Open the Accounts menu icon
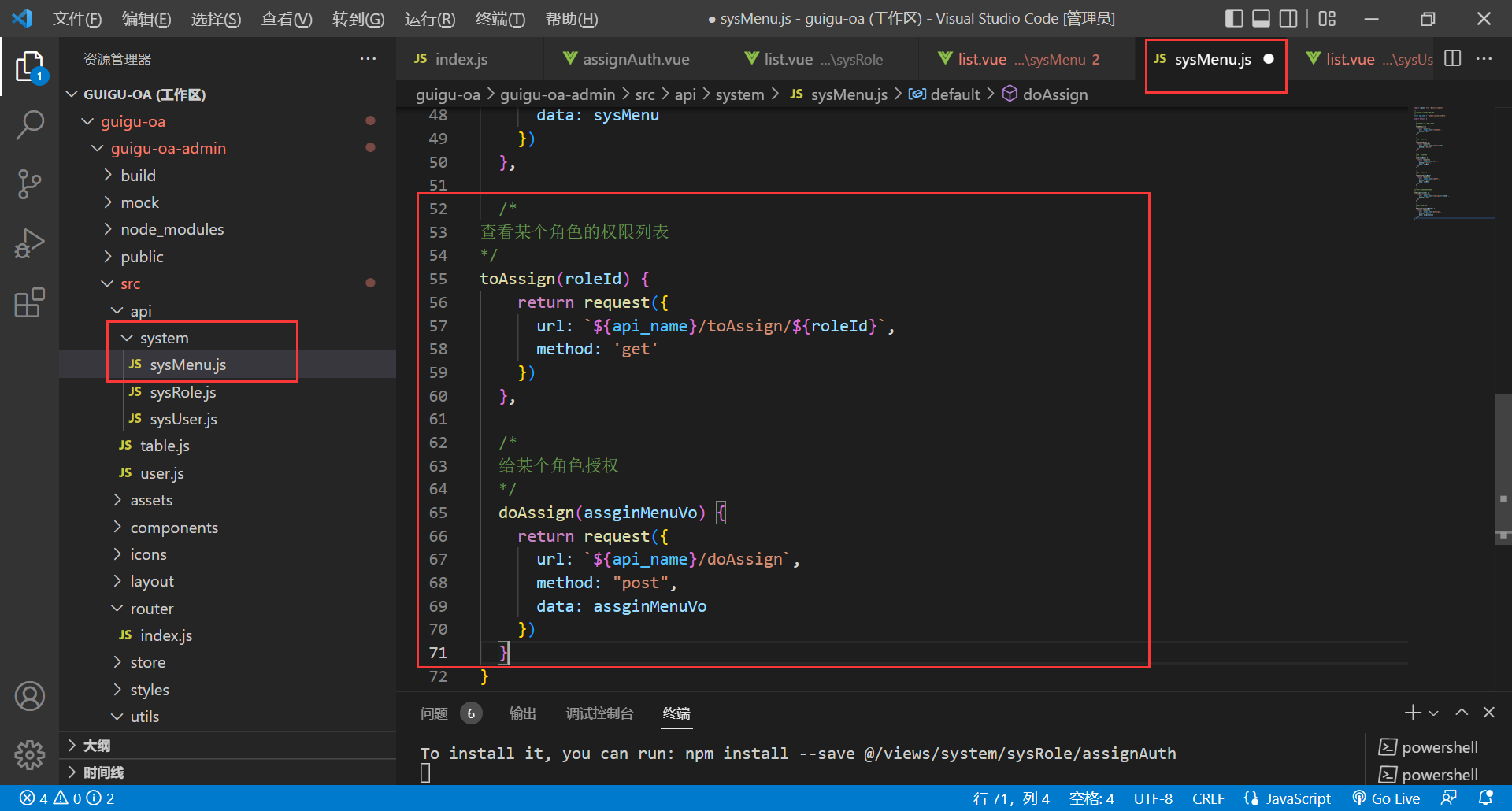The image size is (1512, 811). point(29,696)
